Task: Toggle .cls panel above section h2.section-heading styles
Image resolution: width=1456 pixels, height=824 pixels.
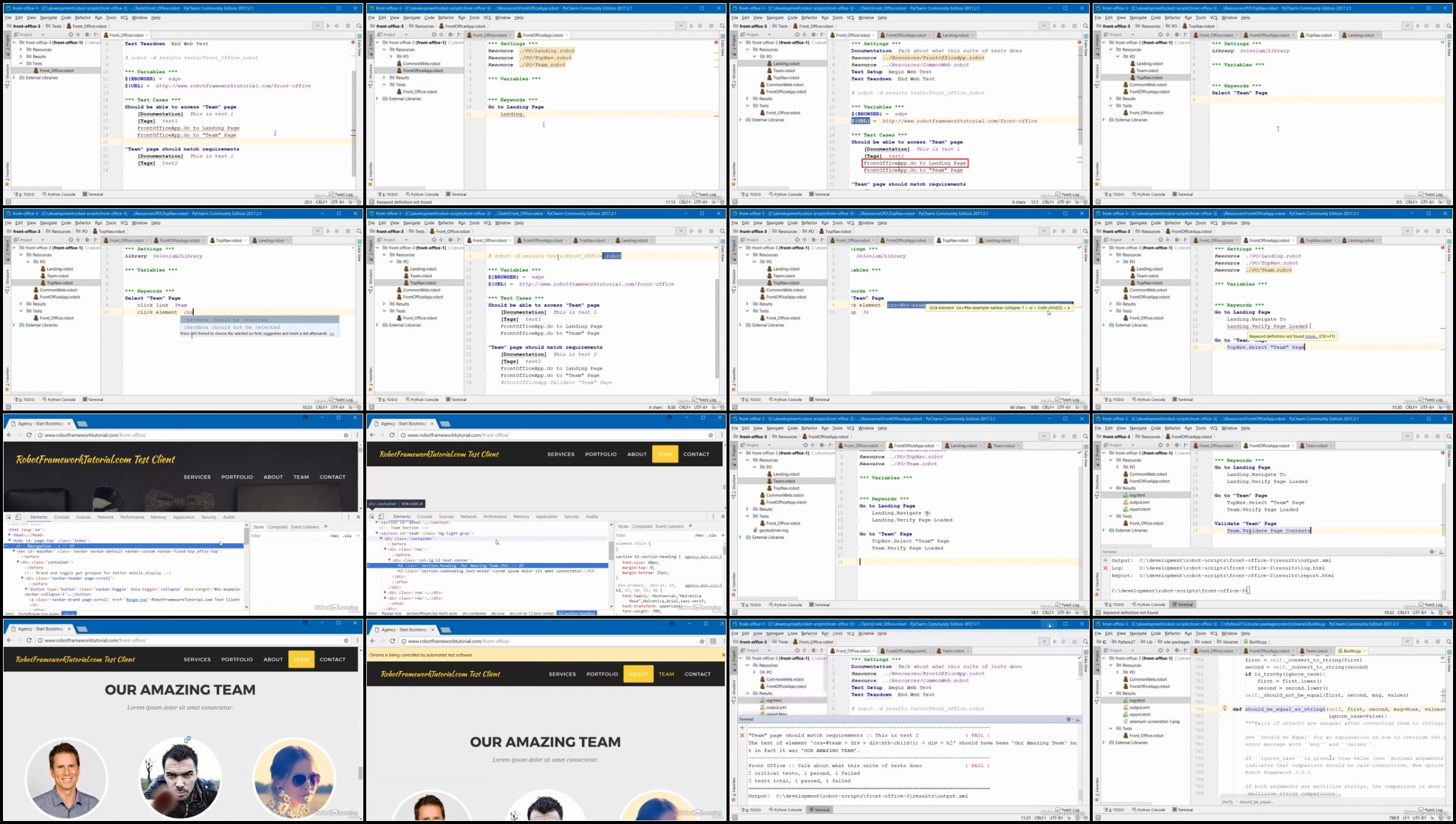Action: click(x=712, y=535)
